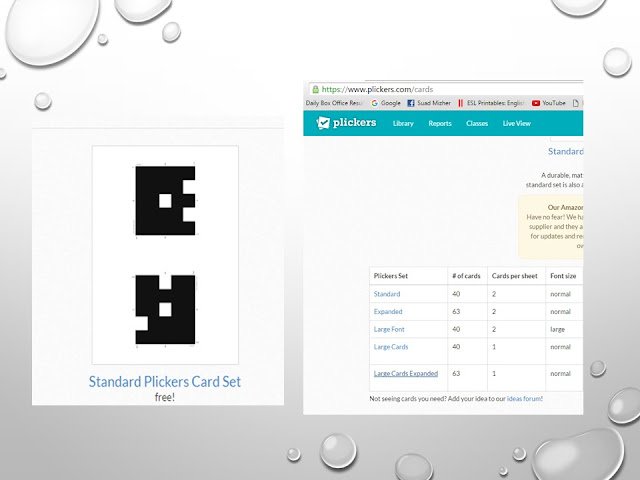Image resolution: width=640 pixels, height=480 pixels.
Task: Open the Expanded card set link
Action: 388,311
